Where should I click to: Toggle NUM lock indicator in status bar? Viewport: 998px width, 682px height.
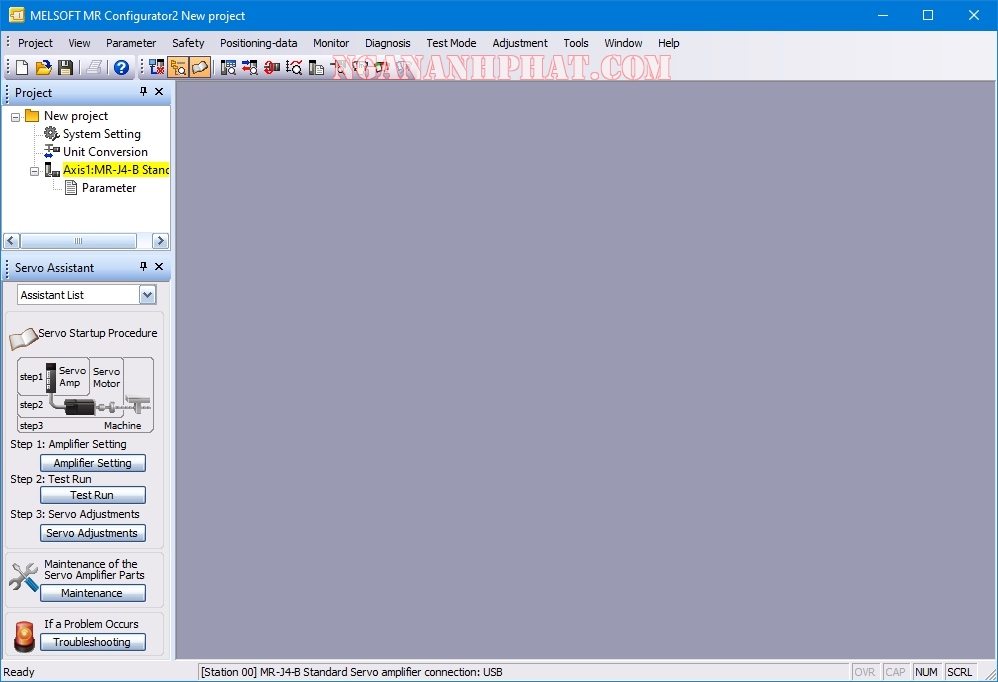pos(926,671)
